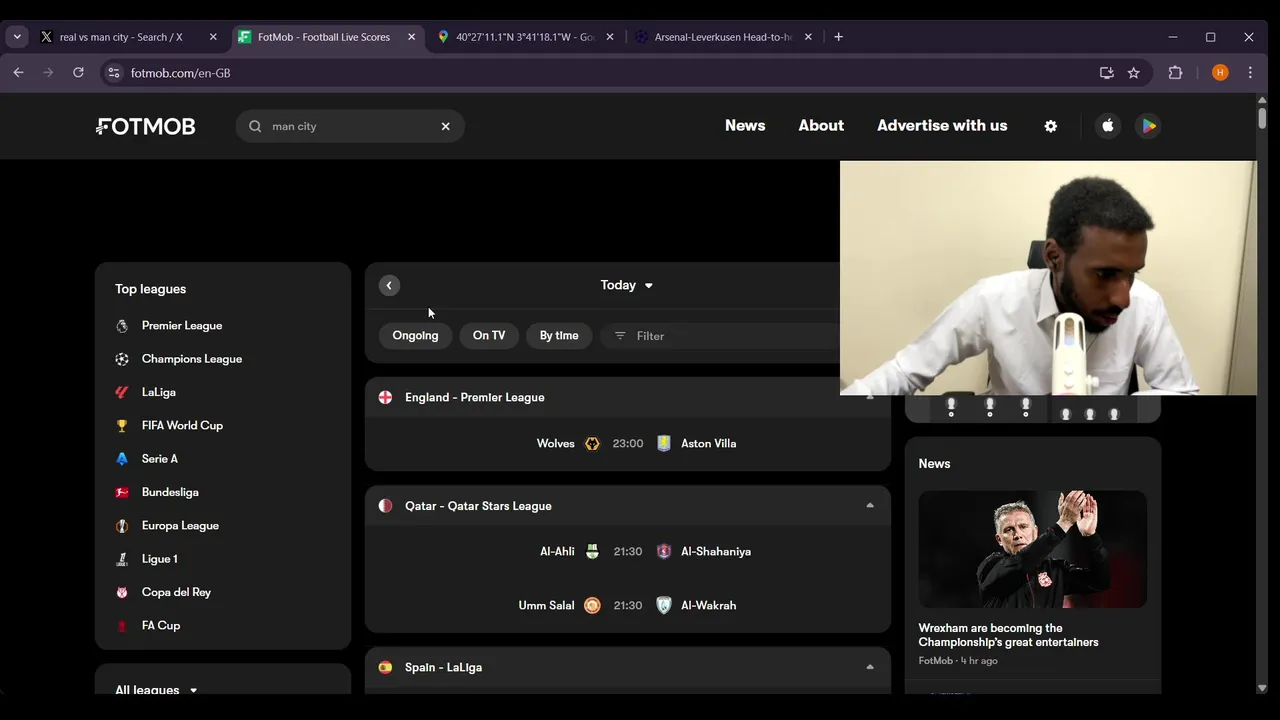Click the install app icon in address bar
Image resolution: width=1280 pixels, height=720 pixels.
click(1106, 73)
